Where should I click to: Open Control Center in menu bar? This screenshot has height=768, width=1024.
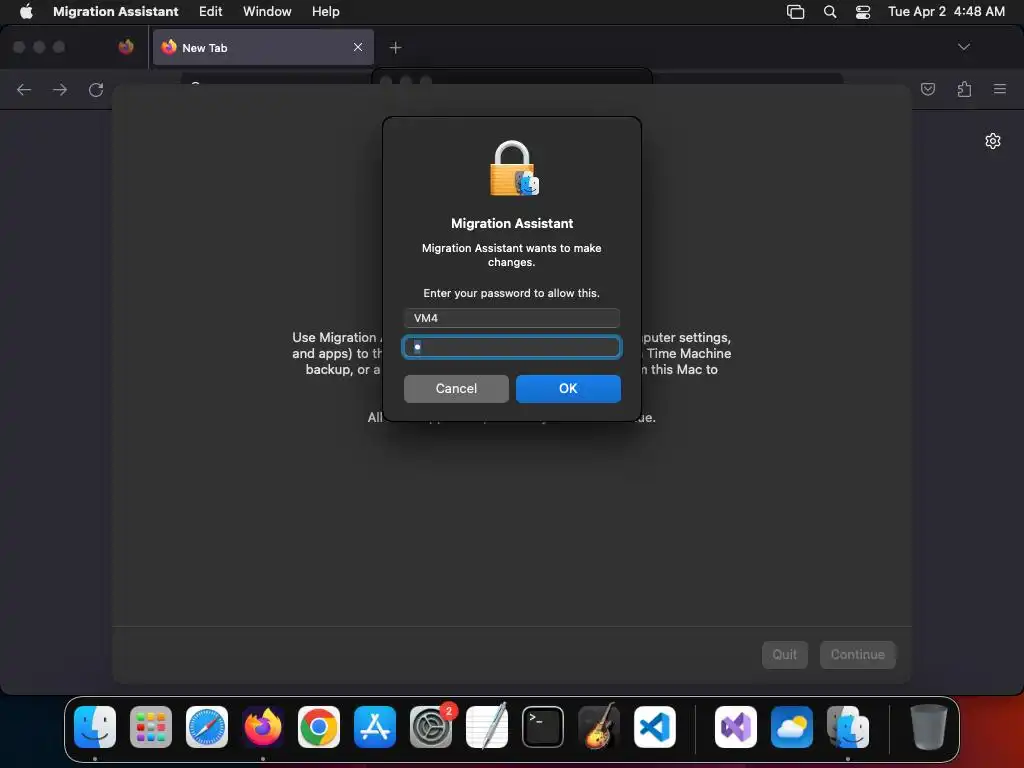(x=863, y=12)
